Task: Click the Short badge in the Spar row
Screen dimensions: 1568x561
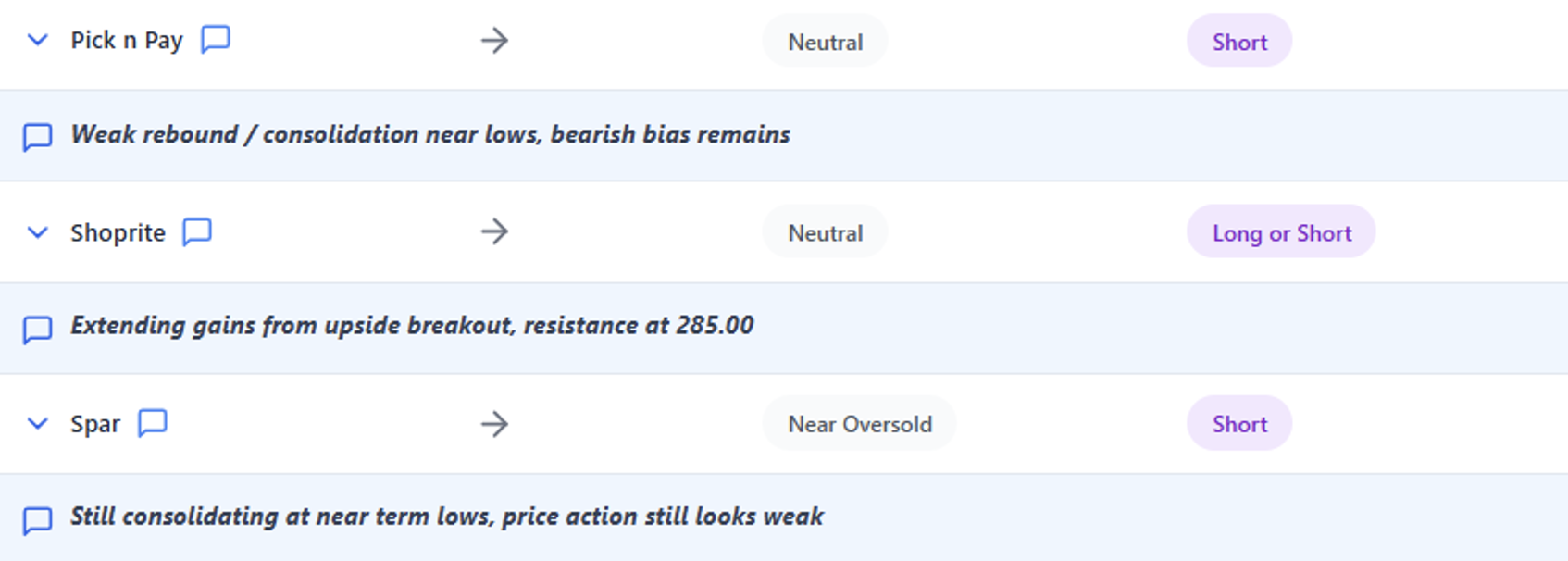Action: pos(1238,424)
